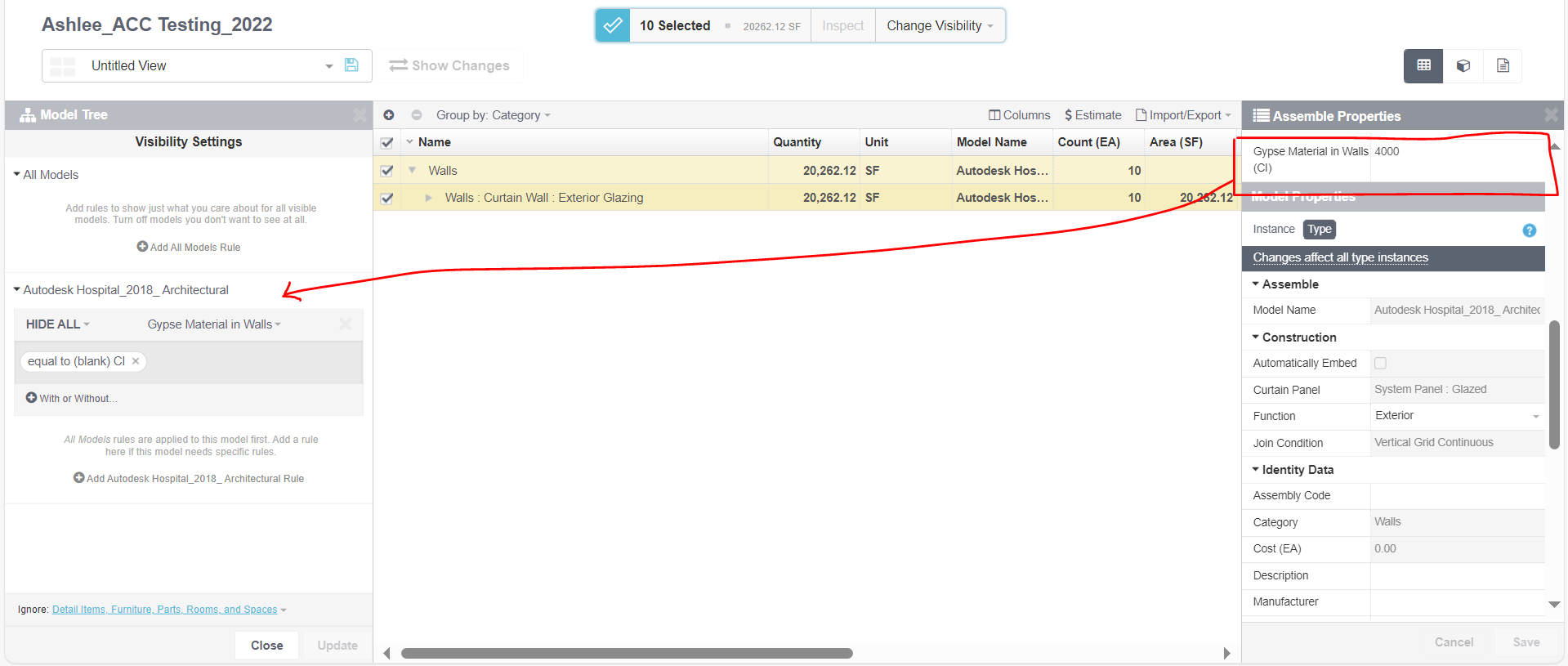Viewport: 1568px width, 666px height.
Task: Open the Ignore Detail Items, Furniture link
Action: tap(164, 610)
